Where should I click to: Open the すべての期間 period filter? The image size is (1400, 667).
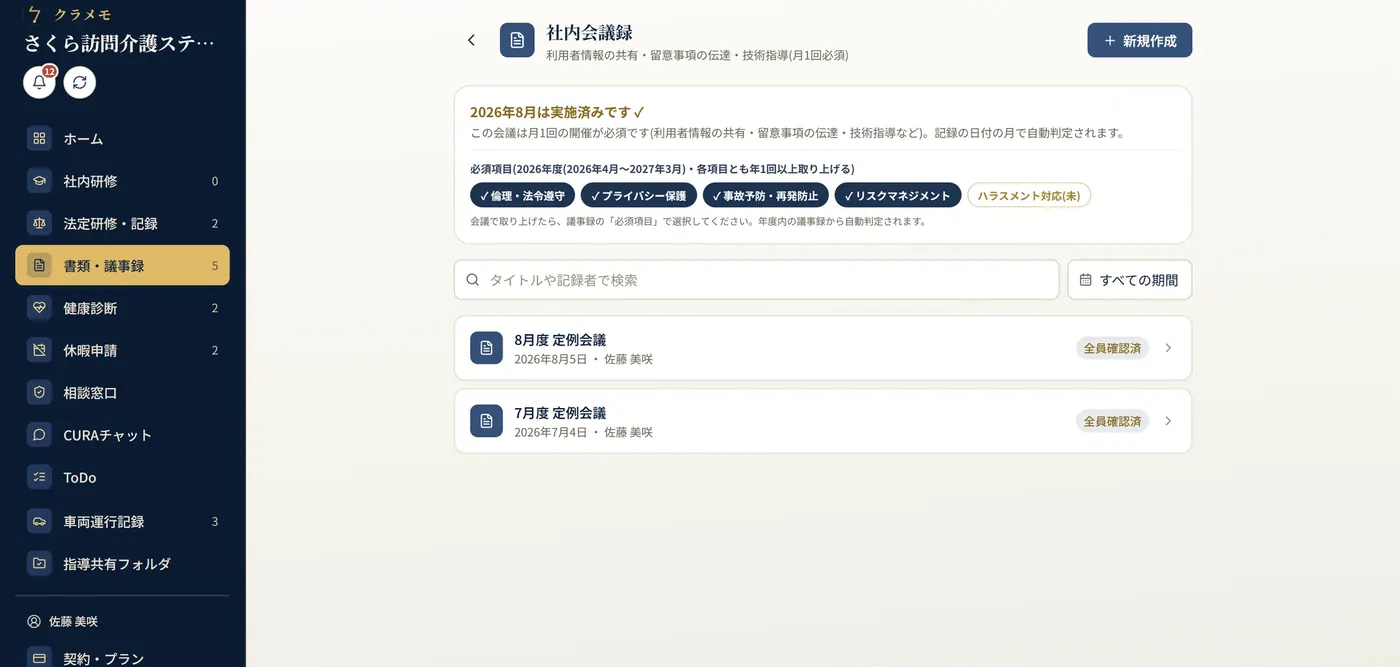click(1130, 280)
